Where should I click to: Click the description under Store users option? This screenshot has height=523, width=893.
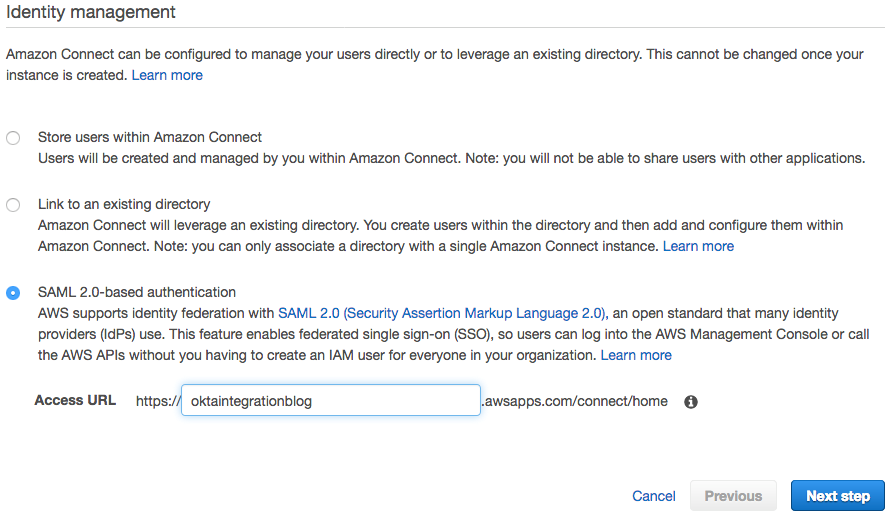tap(451, 158)
